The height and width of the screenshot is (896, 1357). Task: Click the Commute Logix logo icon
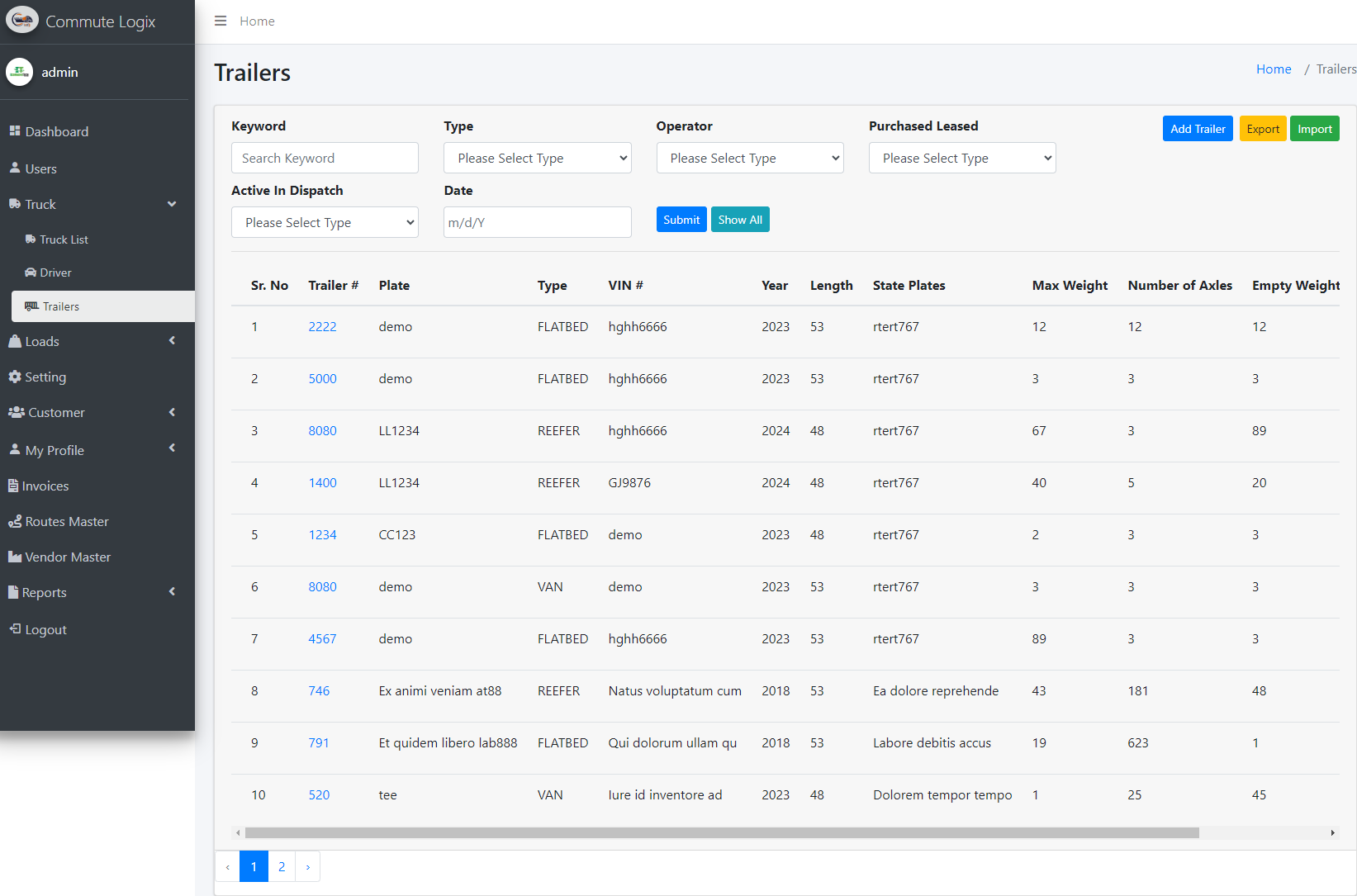click(x=22, y=21)
